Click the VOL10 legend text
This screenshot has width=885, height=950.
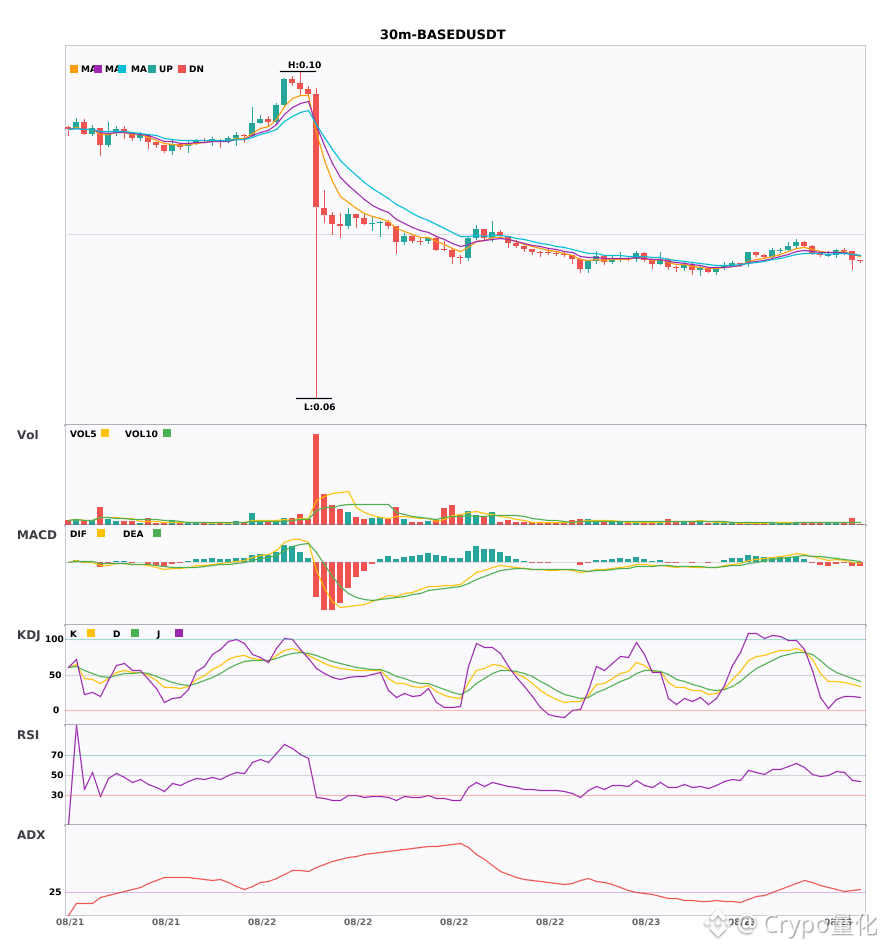click(141, 434)
